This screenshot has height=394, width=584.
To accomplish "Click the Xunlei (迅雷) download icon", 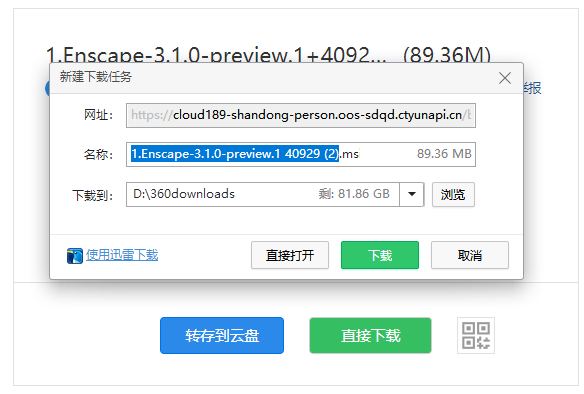I will tap(74, 256).
